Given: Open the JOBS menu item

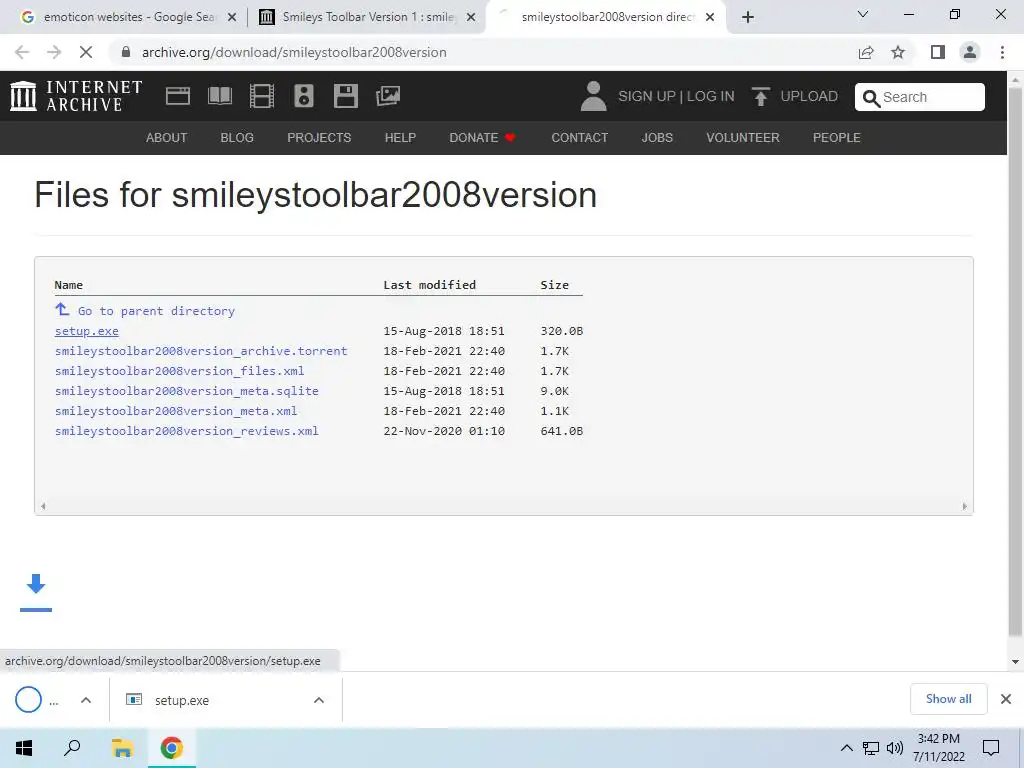Looking at the screenshot, I should (657, 138).
